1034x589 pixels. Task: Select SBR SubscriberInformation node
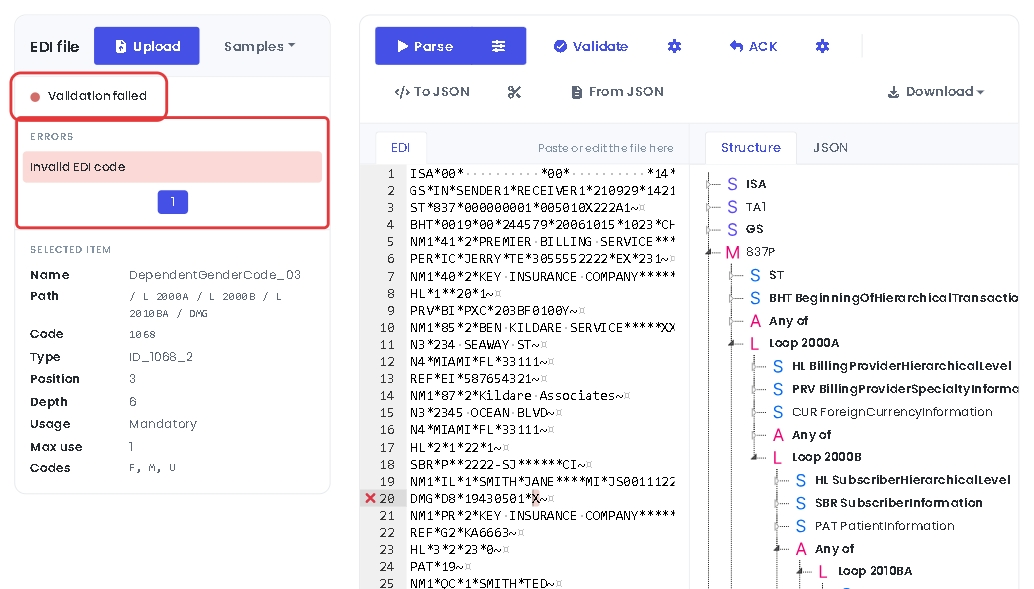(x=898, y=503)
